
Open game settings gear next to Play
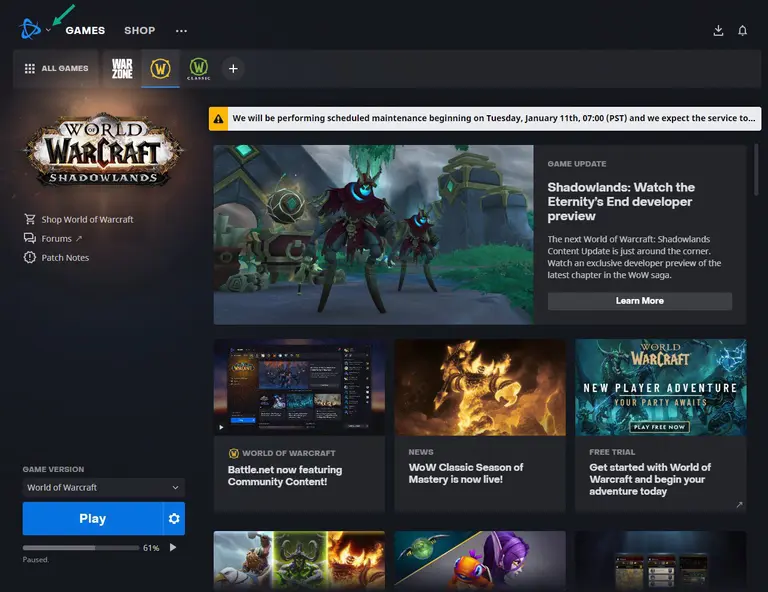[174, 518]
